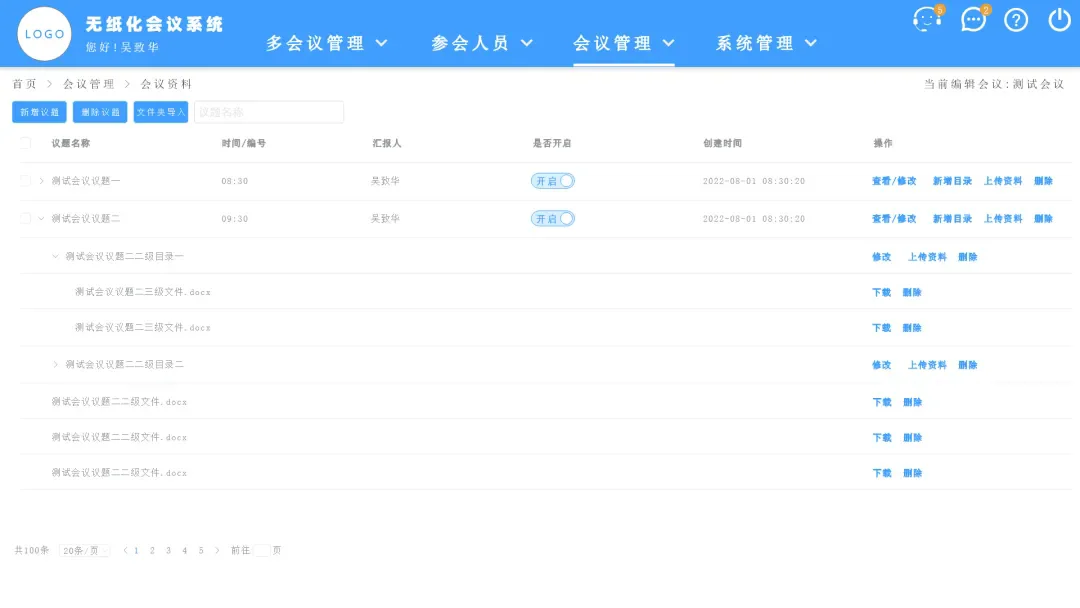The image size is (1080, 608).
Task: Click the help question mark icon
Action: pos(1016,20)
